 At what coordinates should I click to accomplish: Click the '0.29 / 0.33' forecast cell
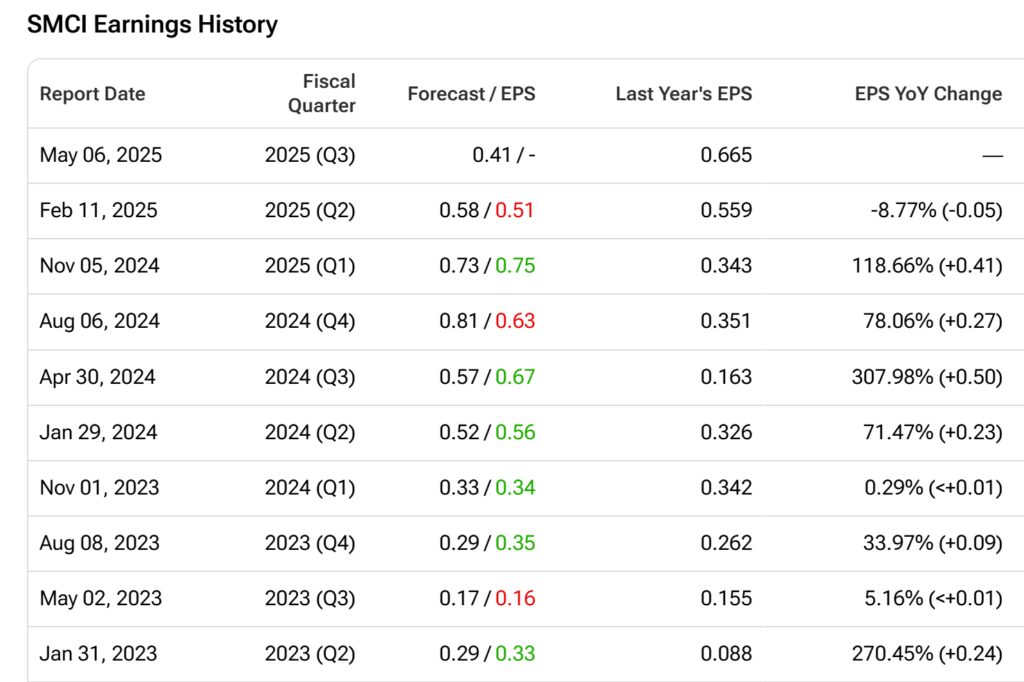pos(487,655)
